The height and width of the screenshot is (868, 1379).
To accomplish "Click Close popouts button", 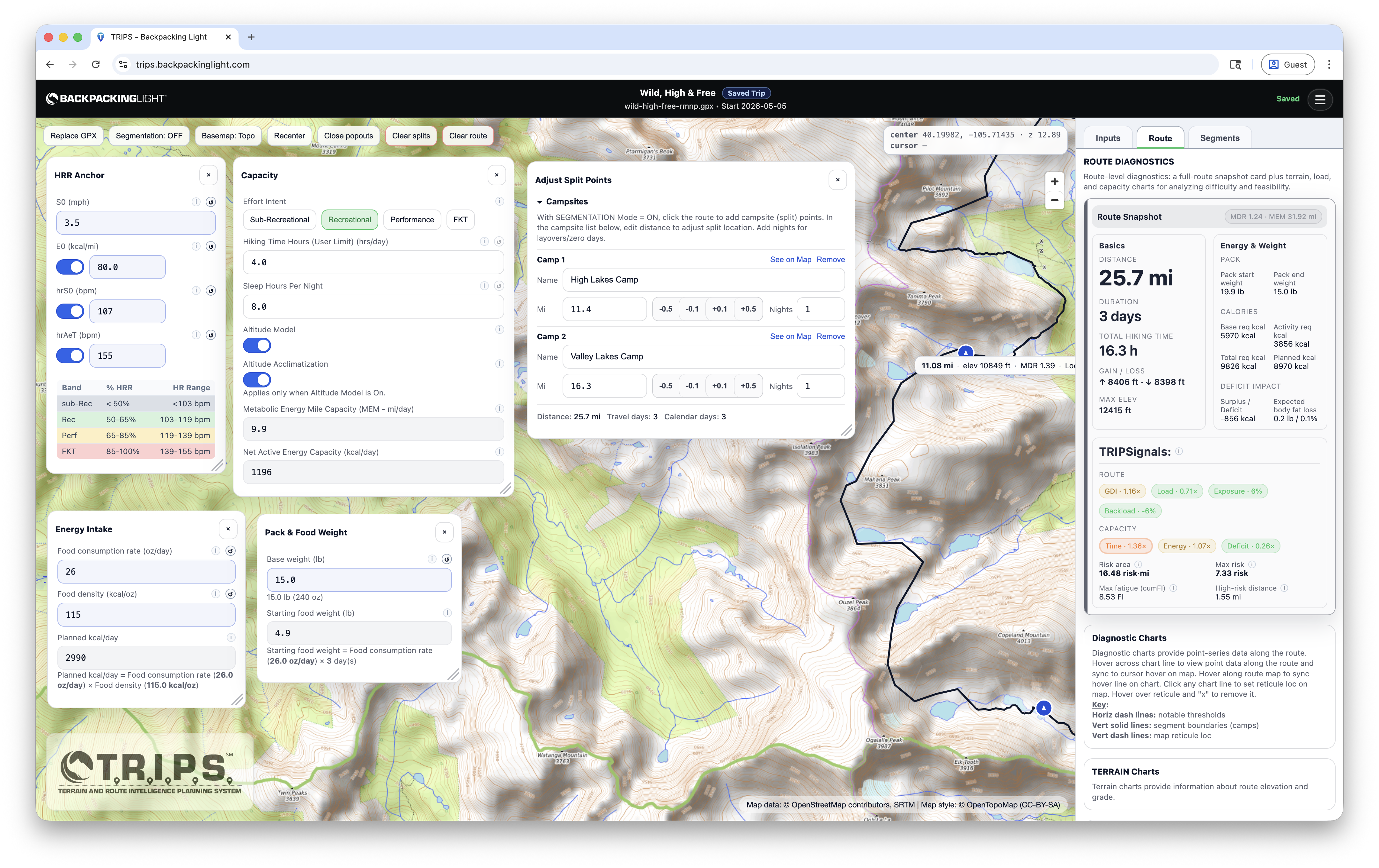I will click(x=348, y=136).
